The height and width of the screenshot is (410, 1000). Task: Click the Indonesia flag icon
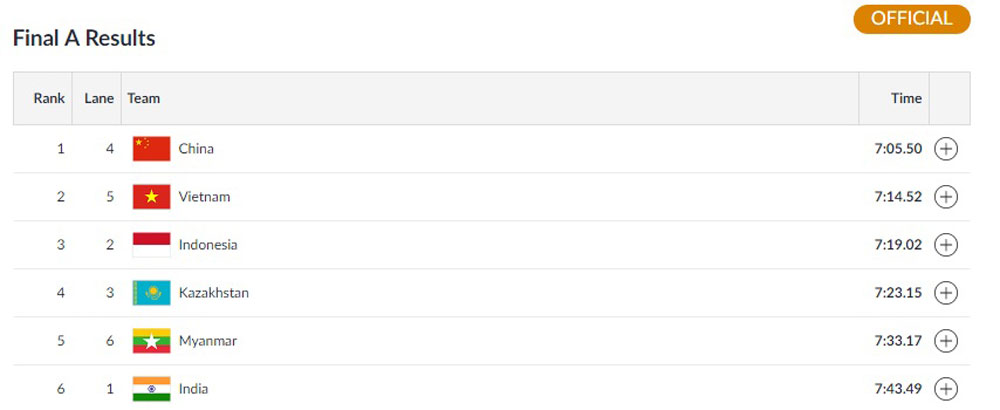pyautogui.click(x=151, y=245)
